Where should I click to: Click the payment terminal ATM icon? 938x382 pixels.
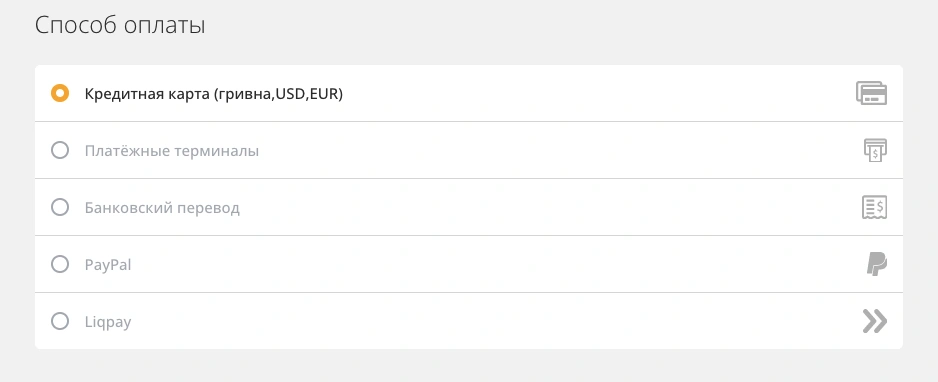tap(875, 150)
